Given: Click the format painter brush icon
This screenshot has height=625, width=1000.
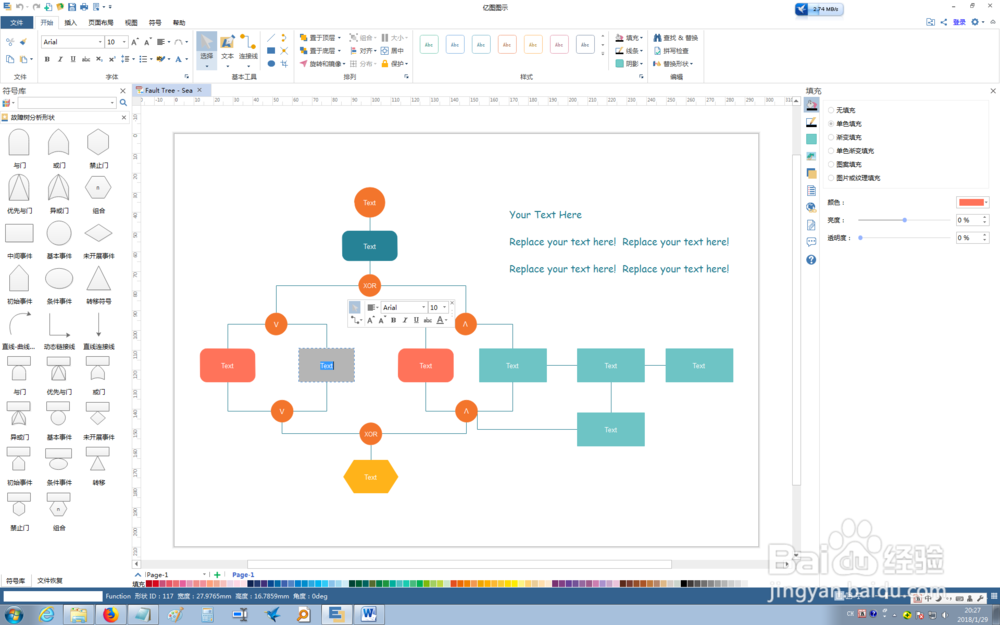Looking at the screenshot, I should tap(24, 42).
